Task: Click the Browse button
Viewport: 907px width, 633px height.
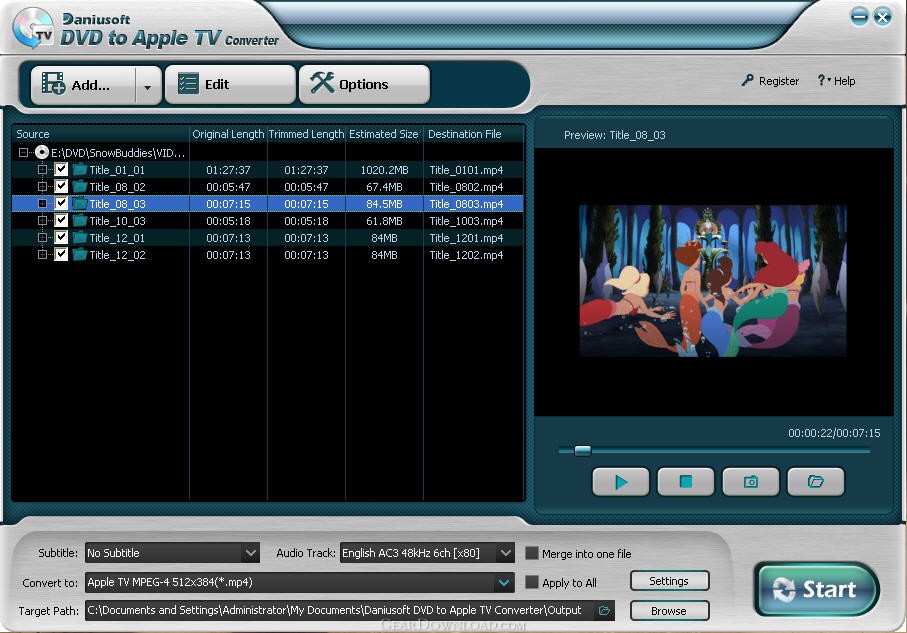Action: click(x=669, y=610)
